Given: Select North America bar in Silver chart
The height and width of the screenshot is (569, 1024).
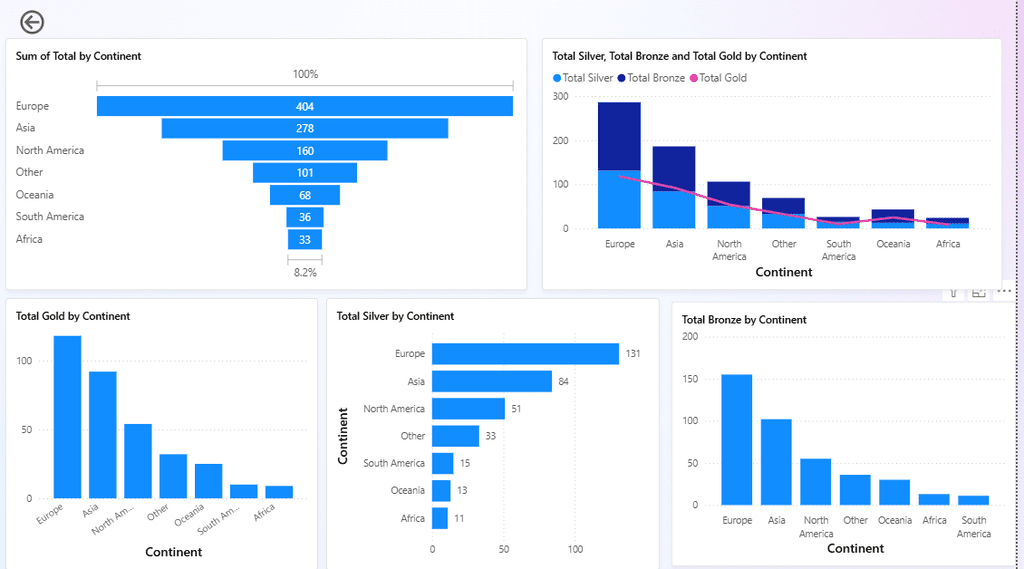Looking at the screenshot, I should click(x=468, y=408).
